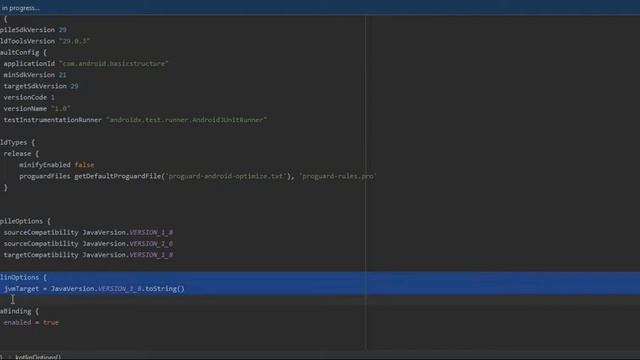Click the "1.0" versionName string value
This screenshot has width=640, height=360.
[x=61, y=109]
